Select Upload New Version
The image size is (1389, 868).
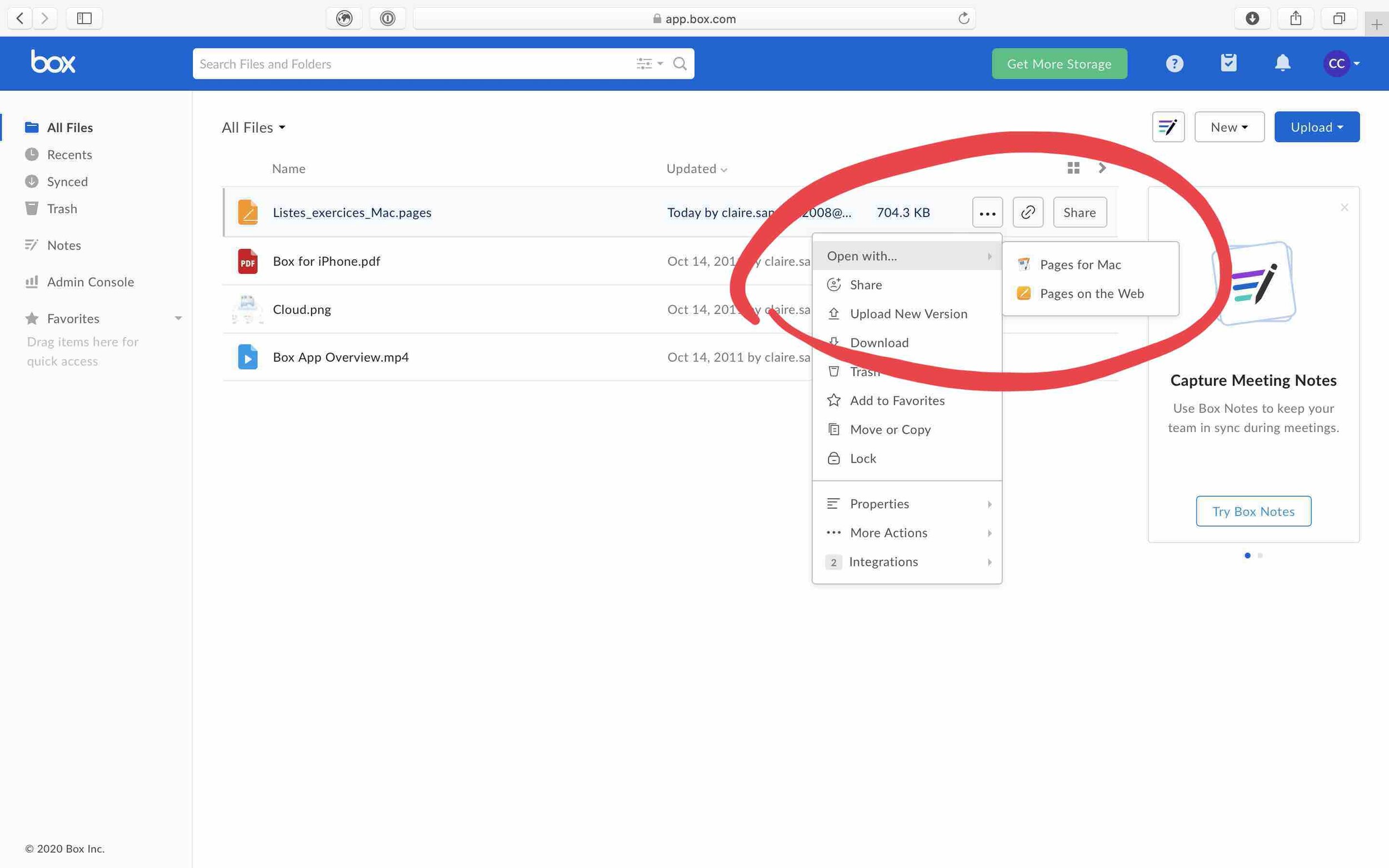coord(907,314)
